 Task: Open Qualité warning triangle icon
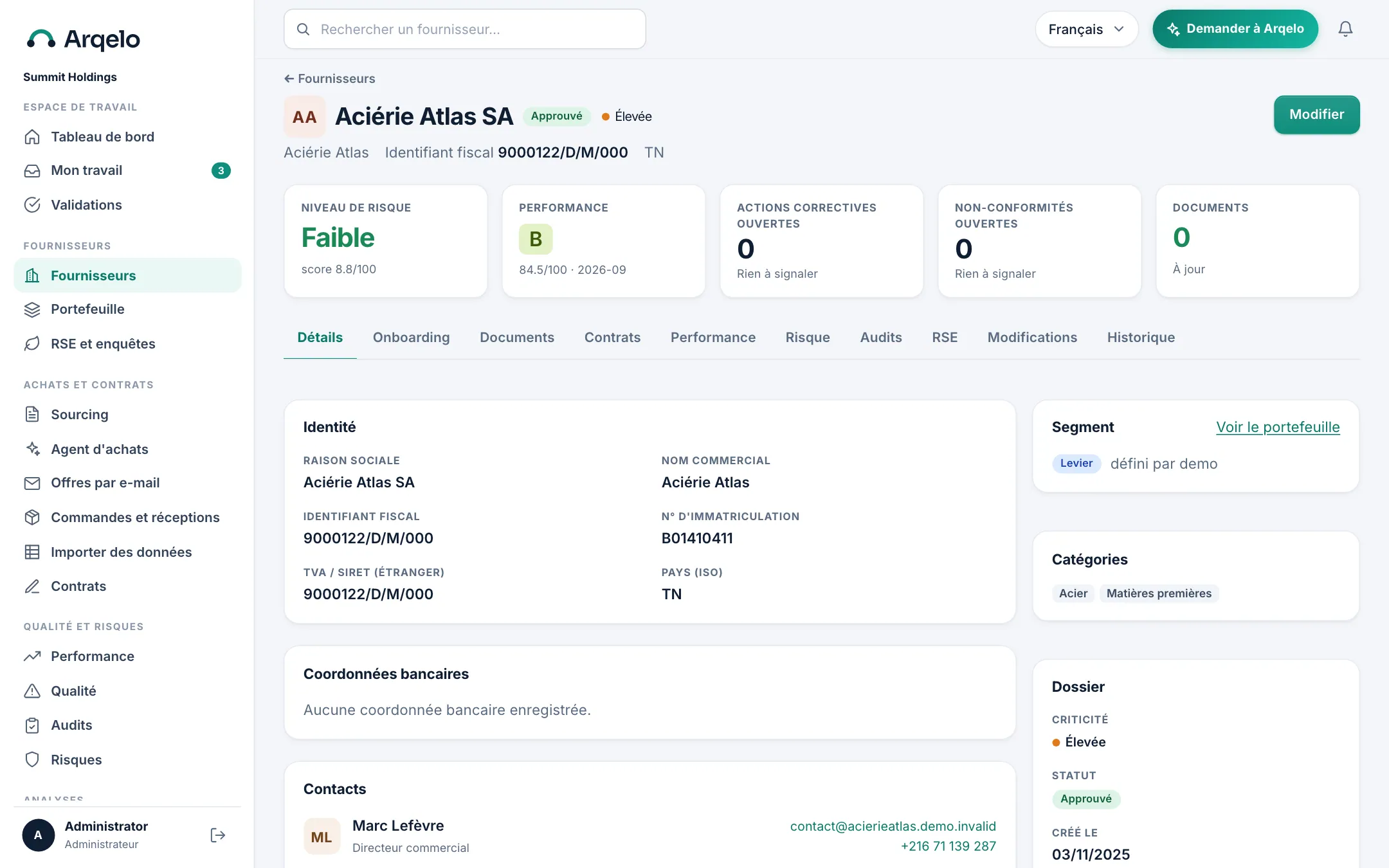pyautogui.click(x=32, y=691)
